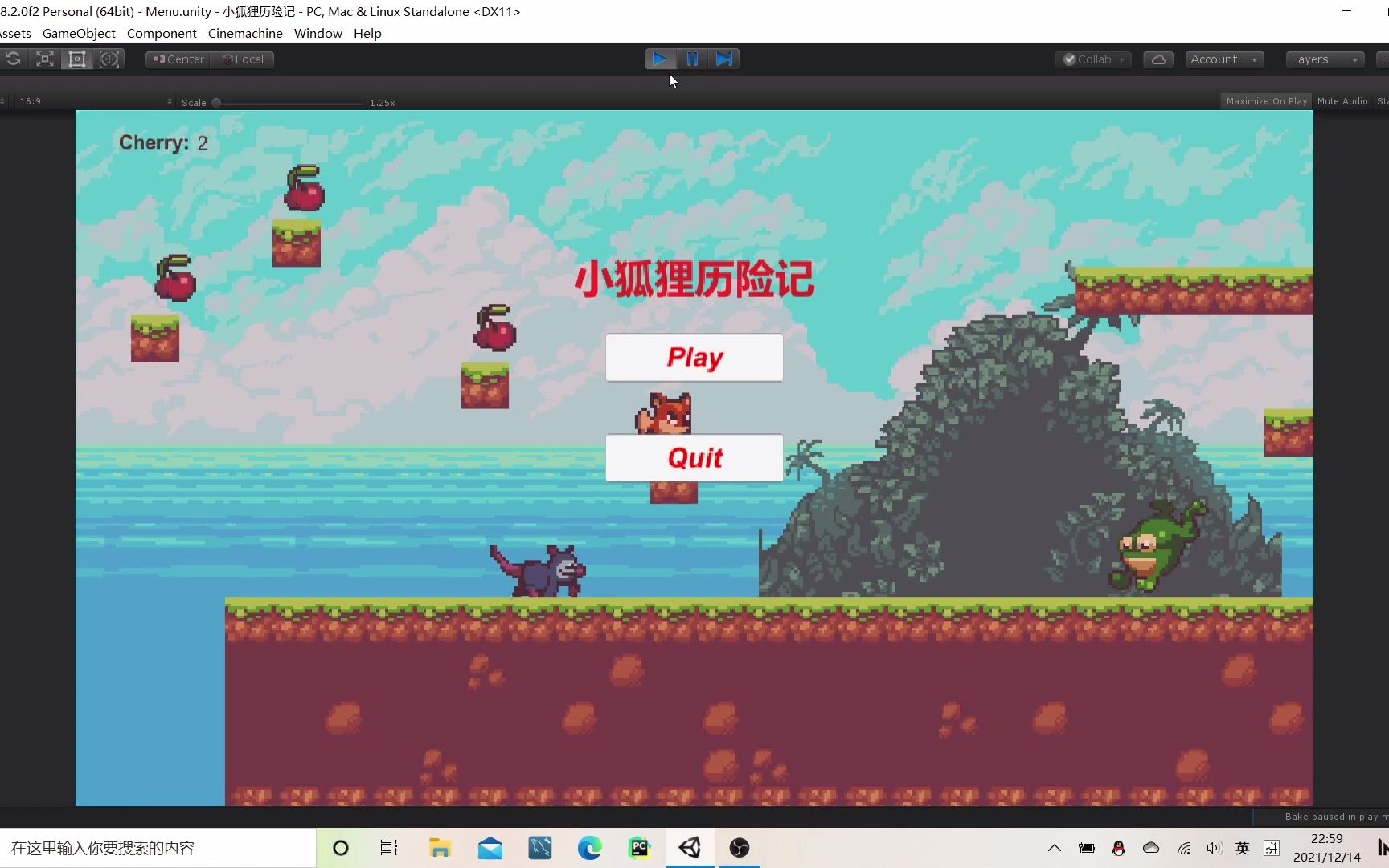Enable Mute Audio in the Game view
This screenshot has width=1389, height=868.
pyautogui.click(x=1342, y=100)
